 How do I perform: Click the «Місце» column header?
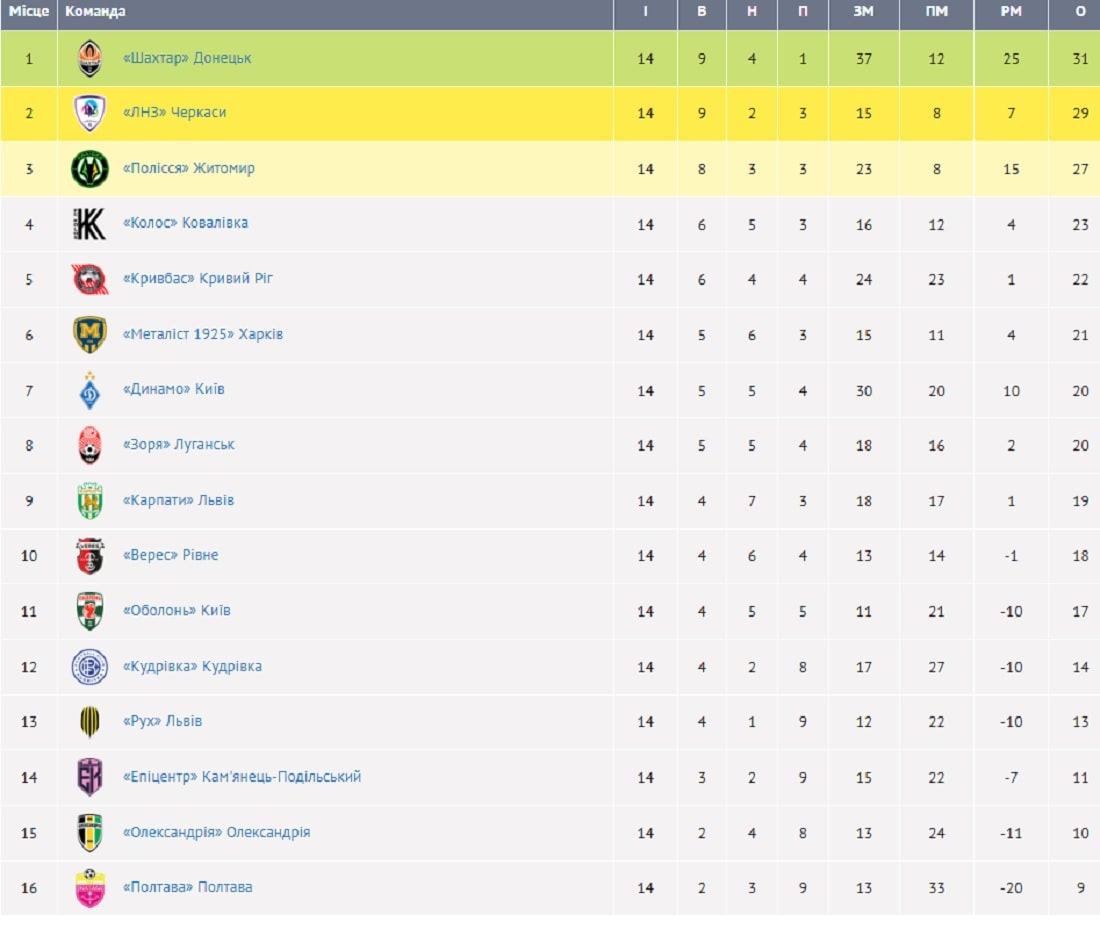(x=29, y=12)
